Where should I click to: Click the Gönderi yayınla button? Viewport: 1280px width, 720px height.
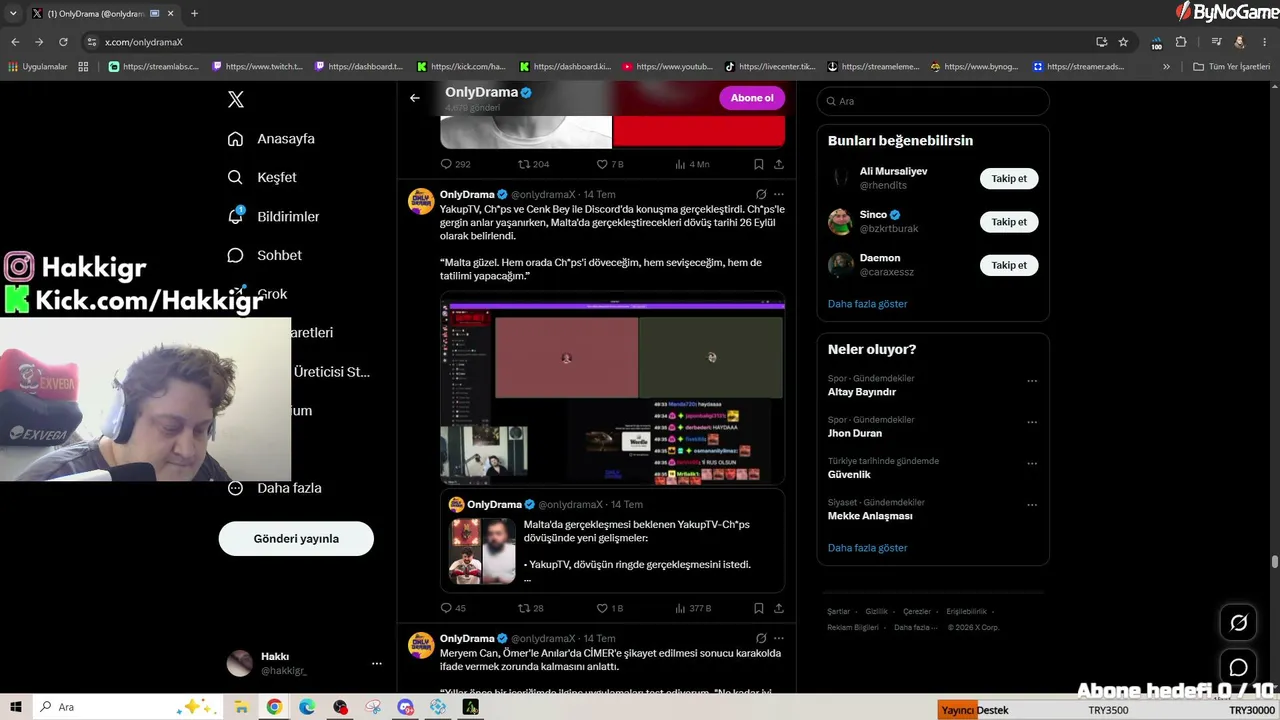[296, 539]
